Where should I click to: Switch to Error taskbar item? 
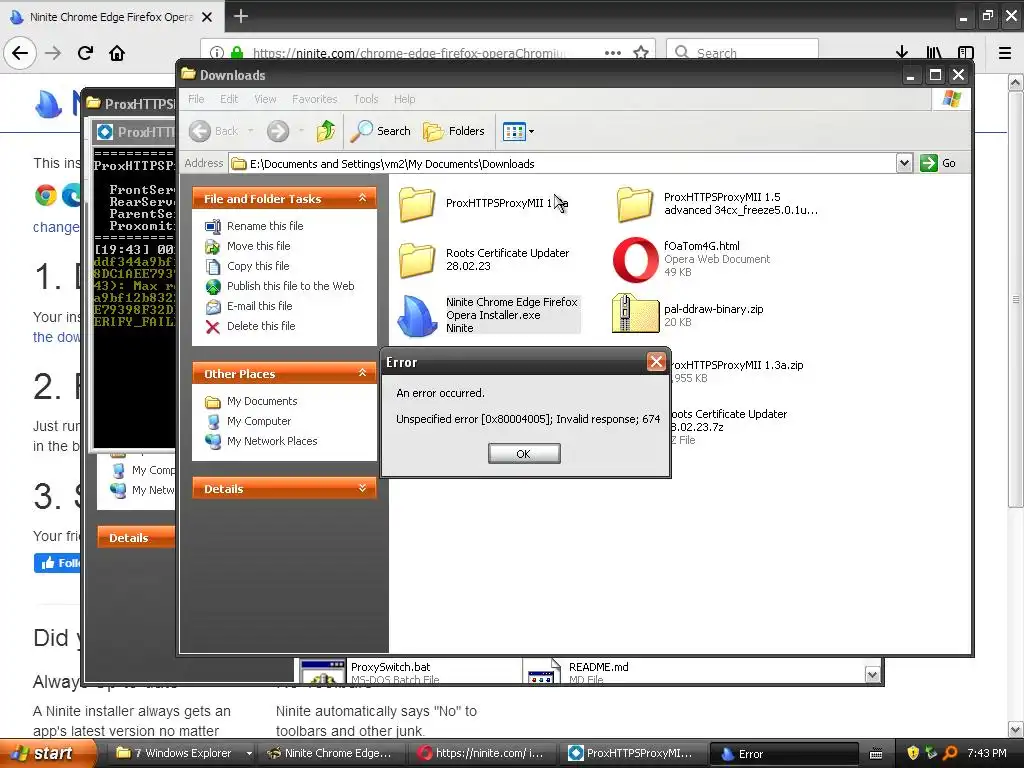coord(782,753)
